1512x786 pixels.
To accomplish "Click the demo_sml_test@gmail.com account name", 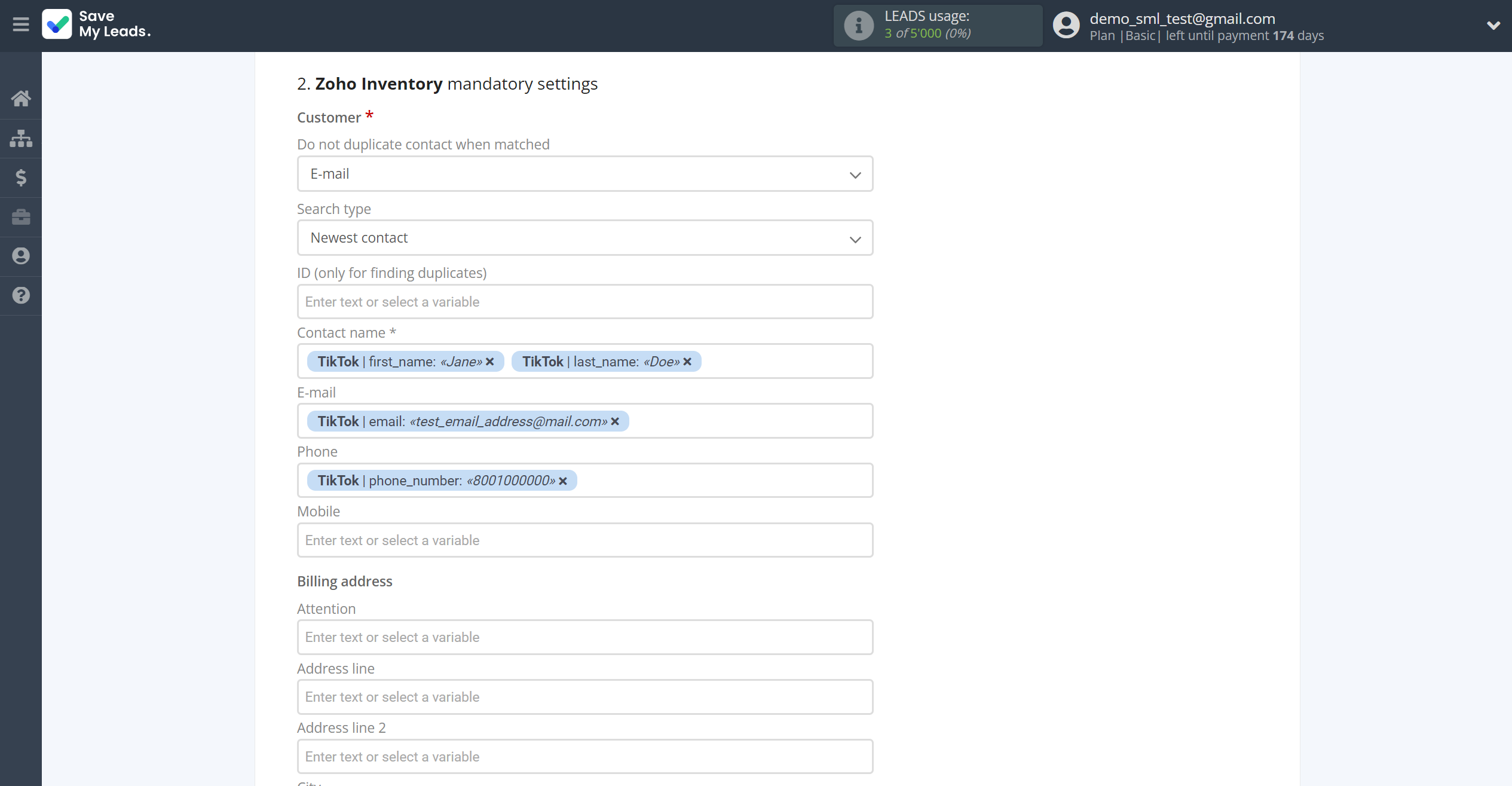I will point(1182,19).
